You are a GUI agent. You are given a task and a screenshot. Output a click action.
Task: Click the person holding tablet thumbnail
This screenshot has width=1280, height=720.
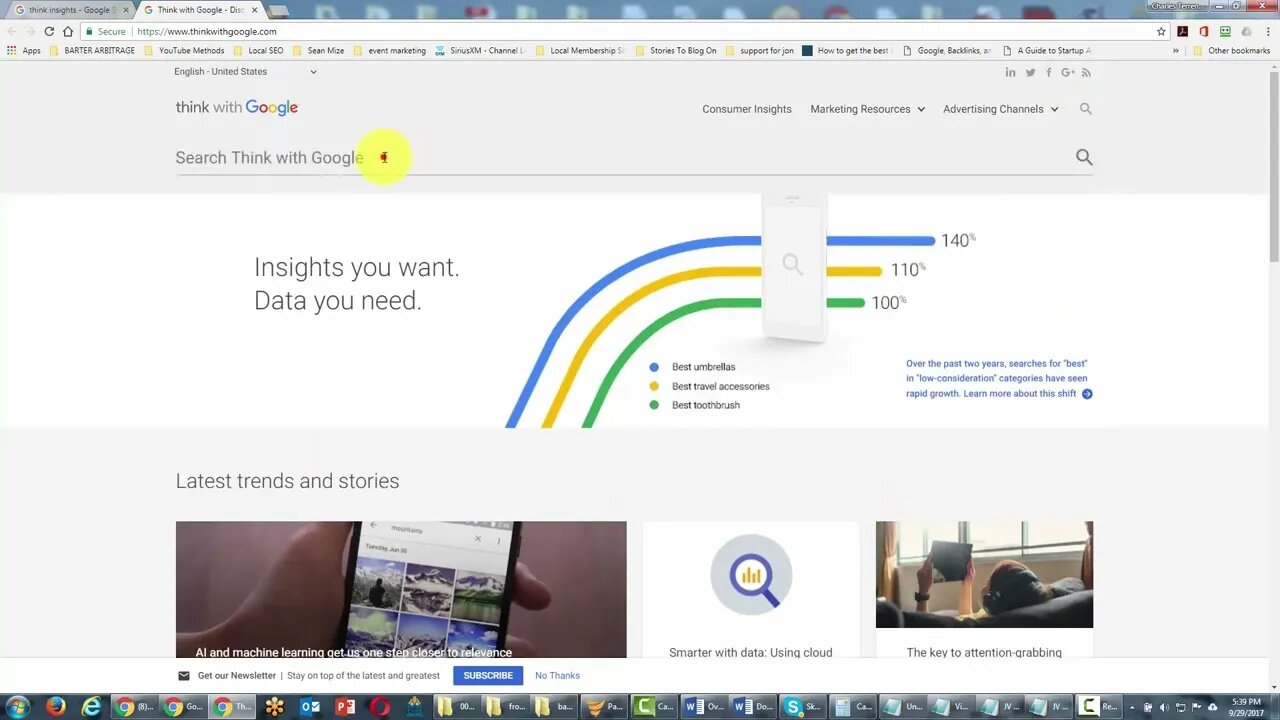984,574
